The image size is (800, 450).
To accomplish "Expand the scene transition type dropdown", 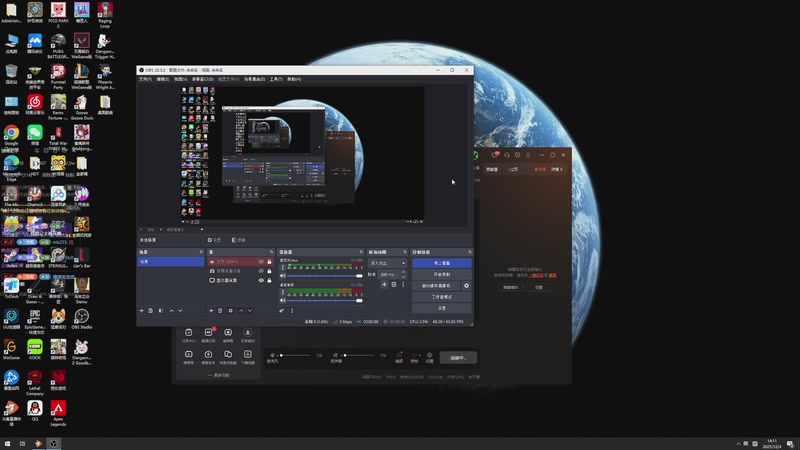I will point(388,263).
